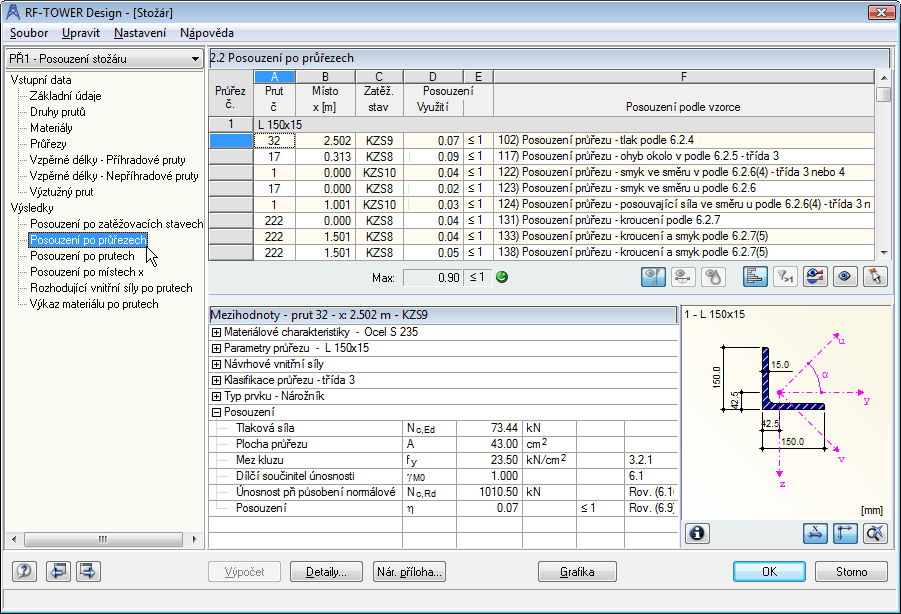
Task: Open Vzpěrné délky - Nepříhradové pruty
Action: click(x=114, y=176)
